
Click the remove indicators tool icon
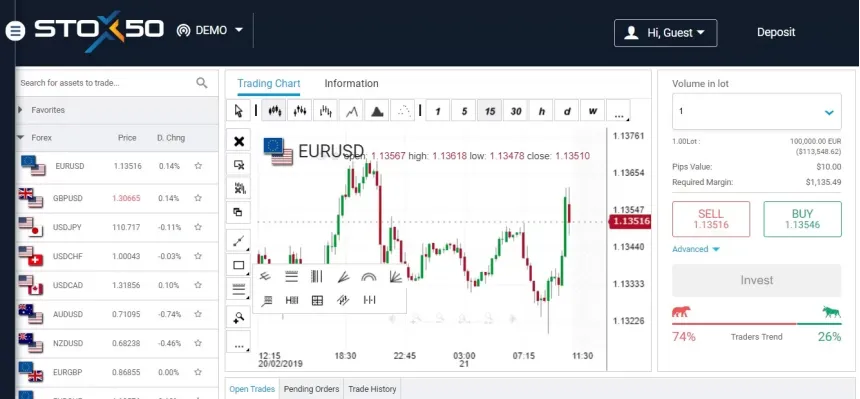click(x=239, y=188)
